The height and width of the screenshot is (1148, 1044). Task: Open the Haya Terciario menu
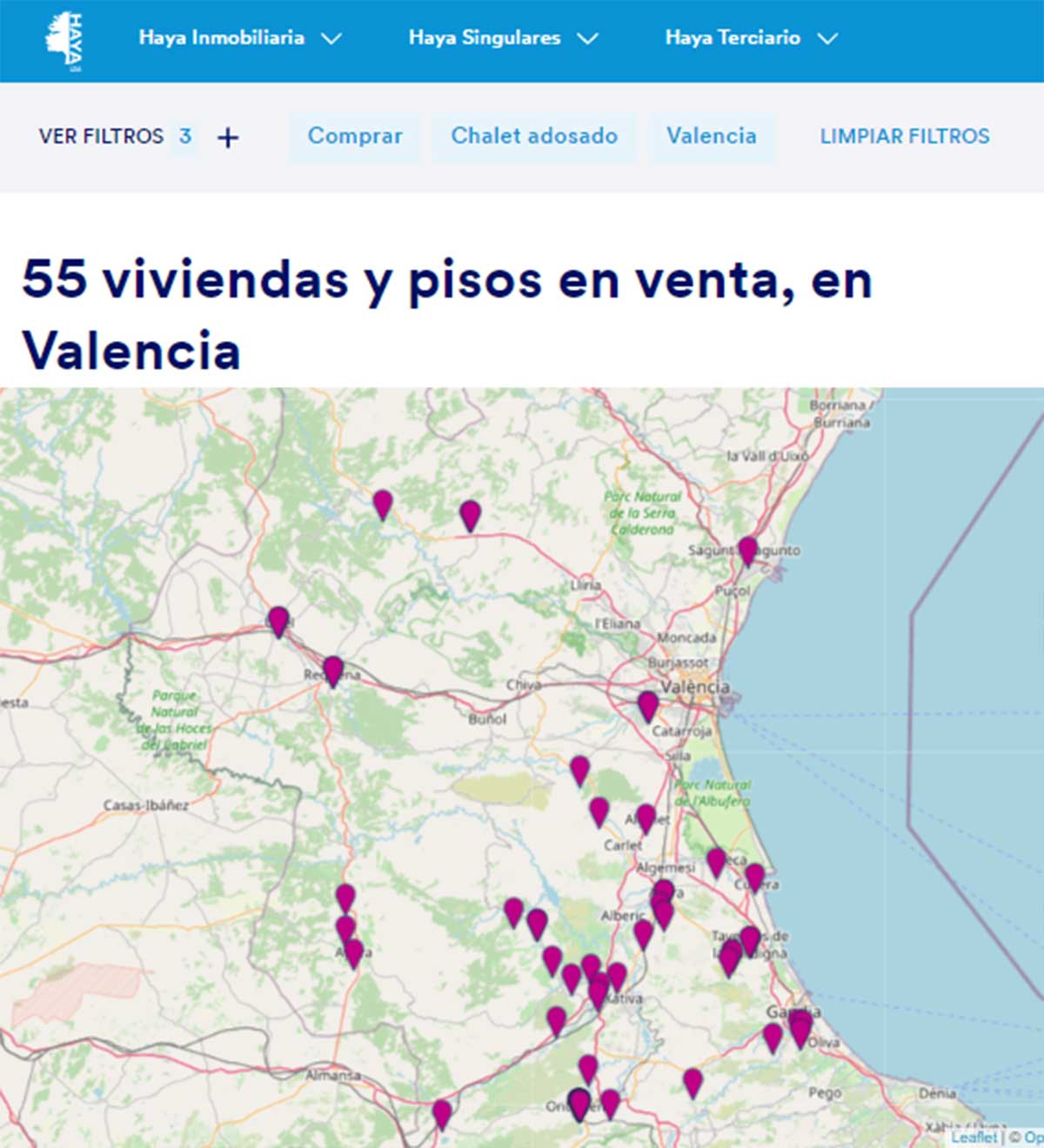[x=732, y=38]
